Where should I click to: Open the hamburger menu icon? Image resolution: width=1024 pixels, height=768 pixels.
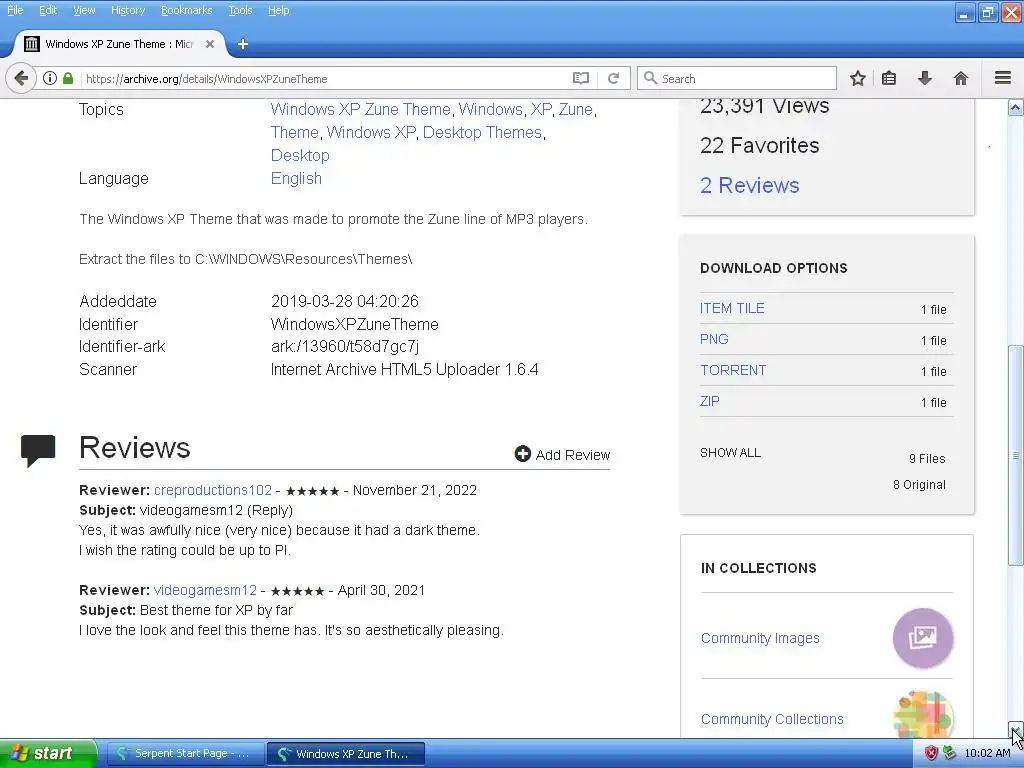(1003, 78)
